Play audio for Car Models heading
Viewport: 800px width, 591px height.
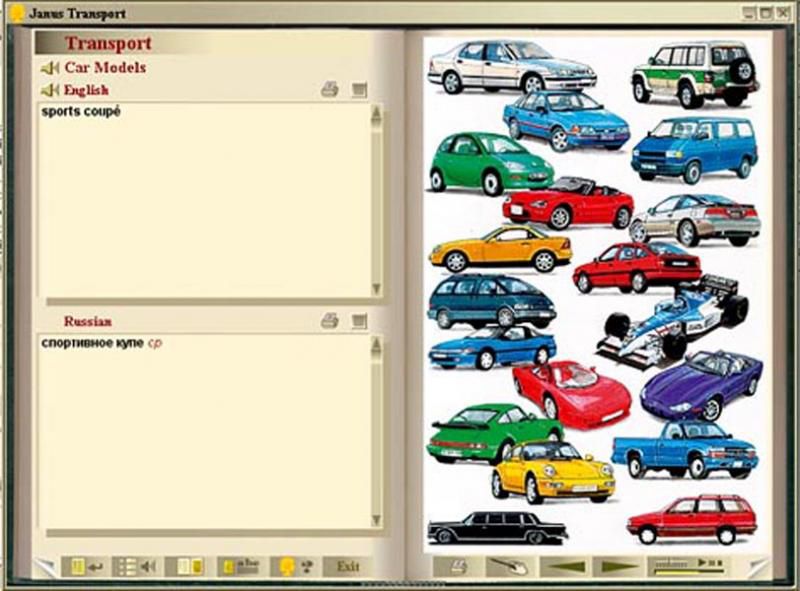(x=49, y=68)
